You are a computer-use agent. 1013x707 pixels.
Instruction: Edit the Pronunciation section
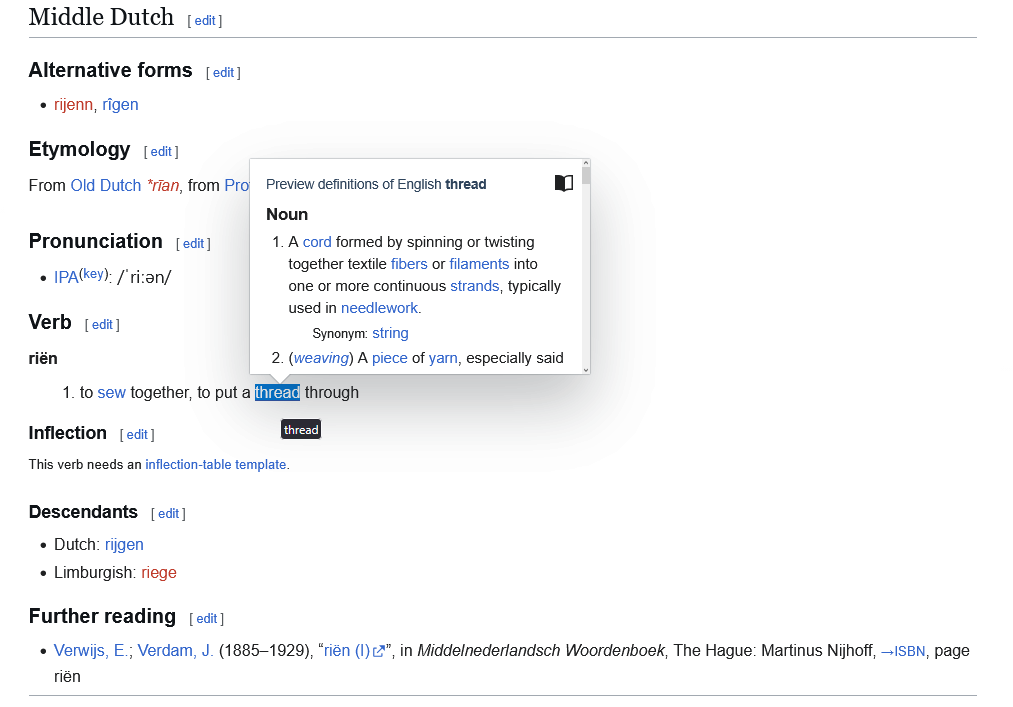(x=193, y=244)
